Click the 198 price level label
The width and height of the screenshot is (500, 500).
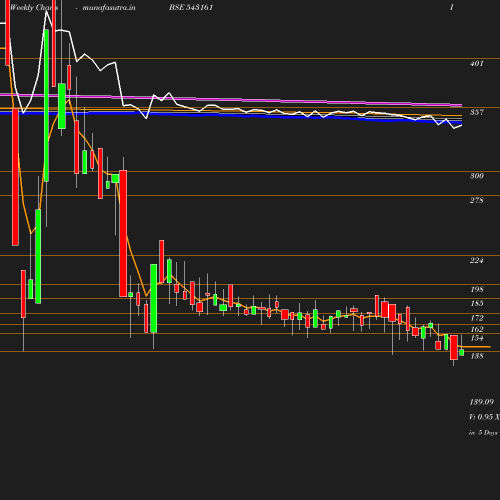coord(477,289)
